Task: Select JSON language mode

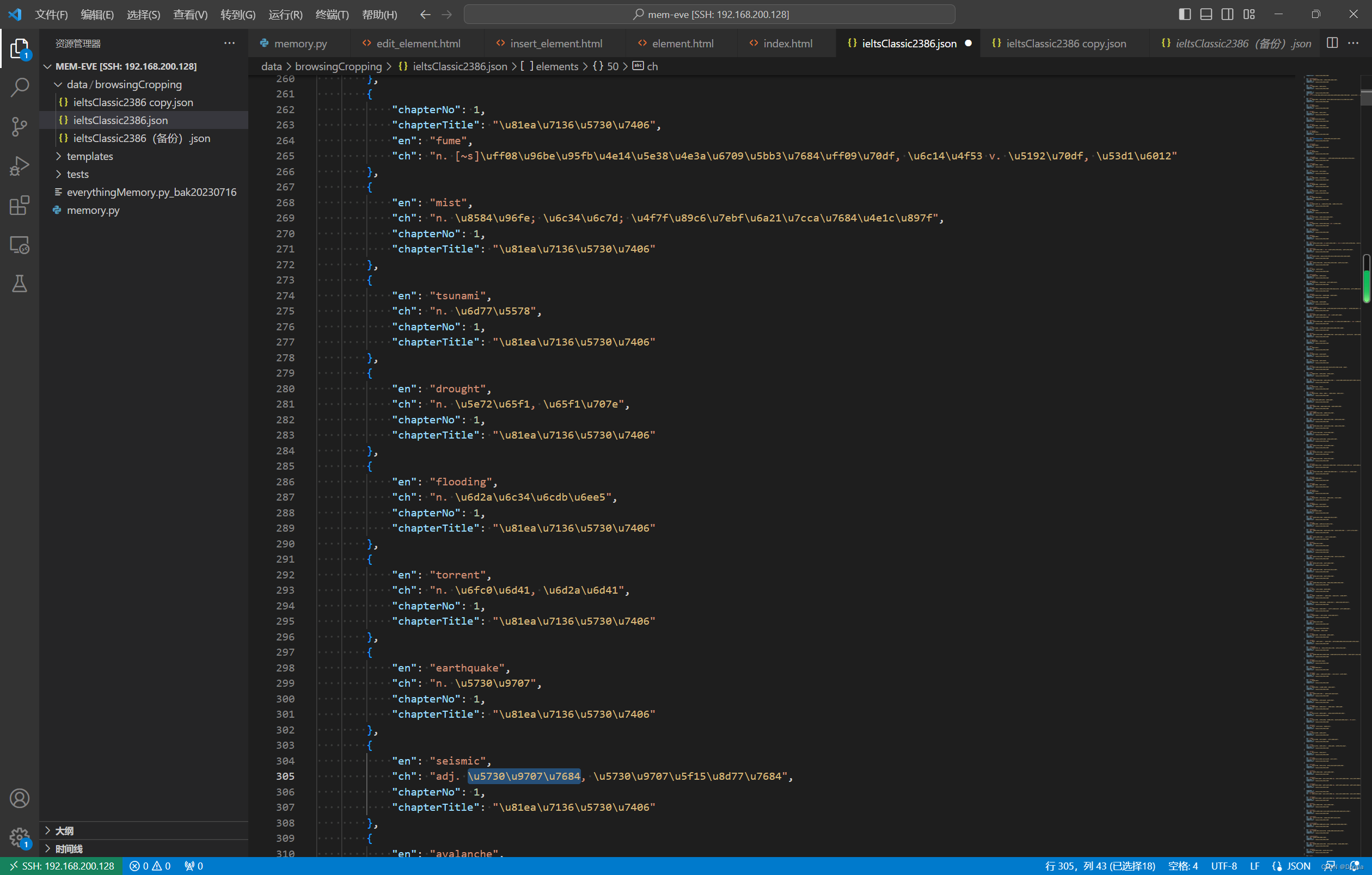Action: point(1298,866)
